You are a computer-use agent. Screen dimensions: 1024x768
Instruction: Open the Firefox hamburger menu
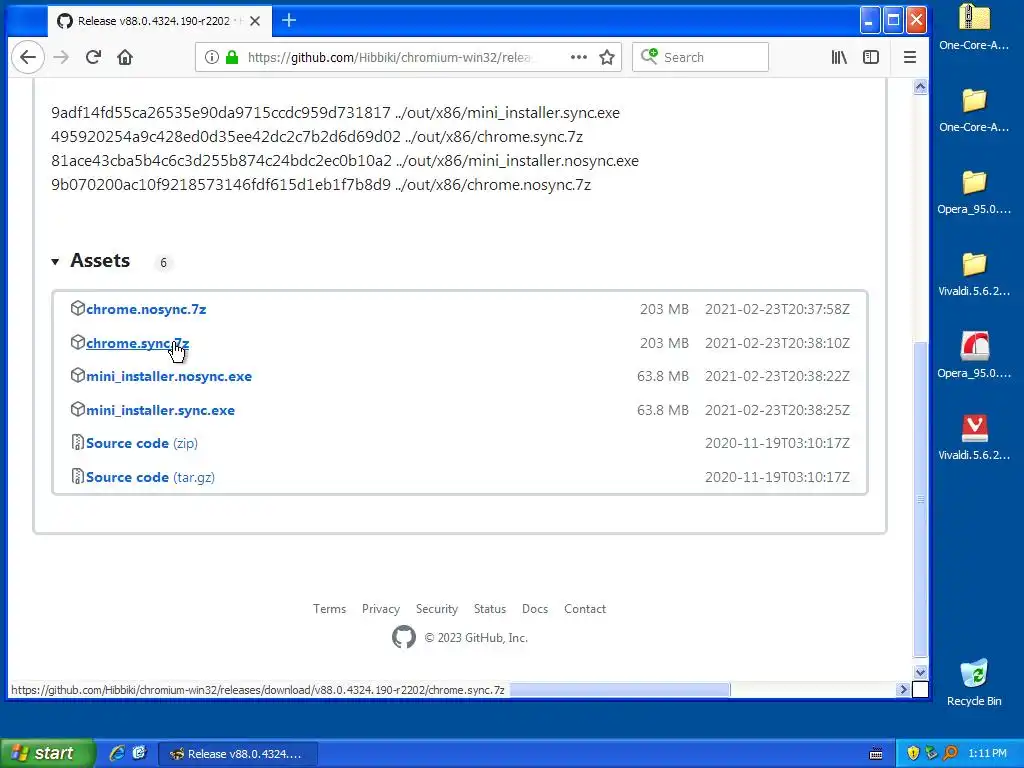(x=910, y=57)
